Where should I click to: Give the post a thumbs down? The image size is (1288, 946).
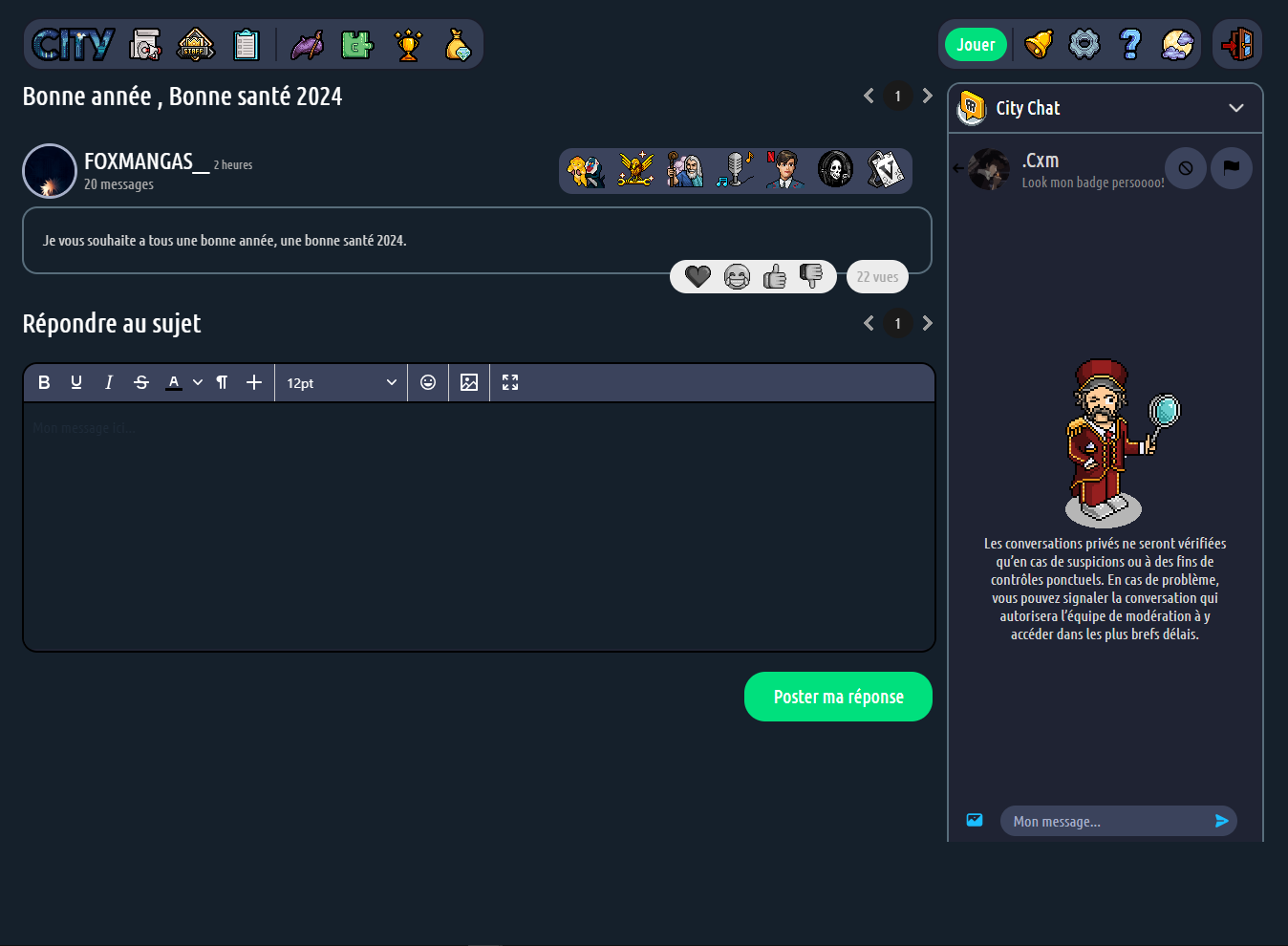coord(811,276)
